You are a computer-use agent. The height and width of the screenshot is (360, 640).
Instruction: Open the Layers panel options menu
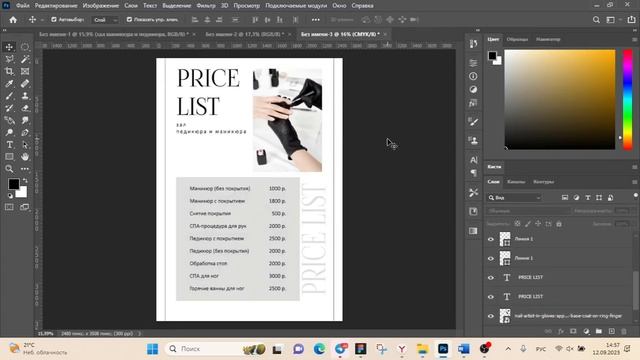(635, 182)
